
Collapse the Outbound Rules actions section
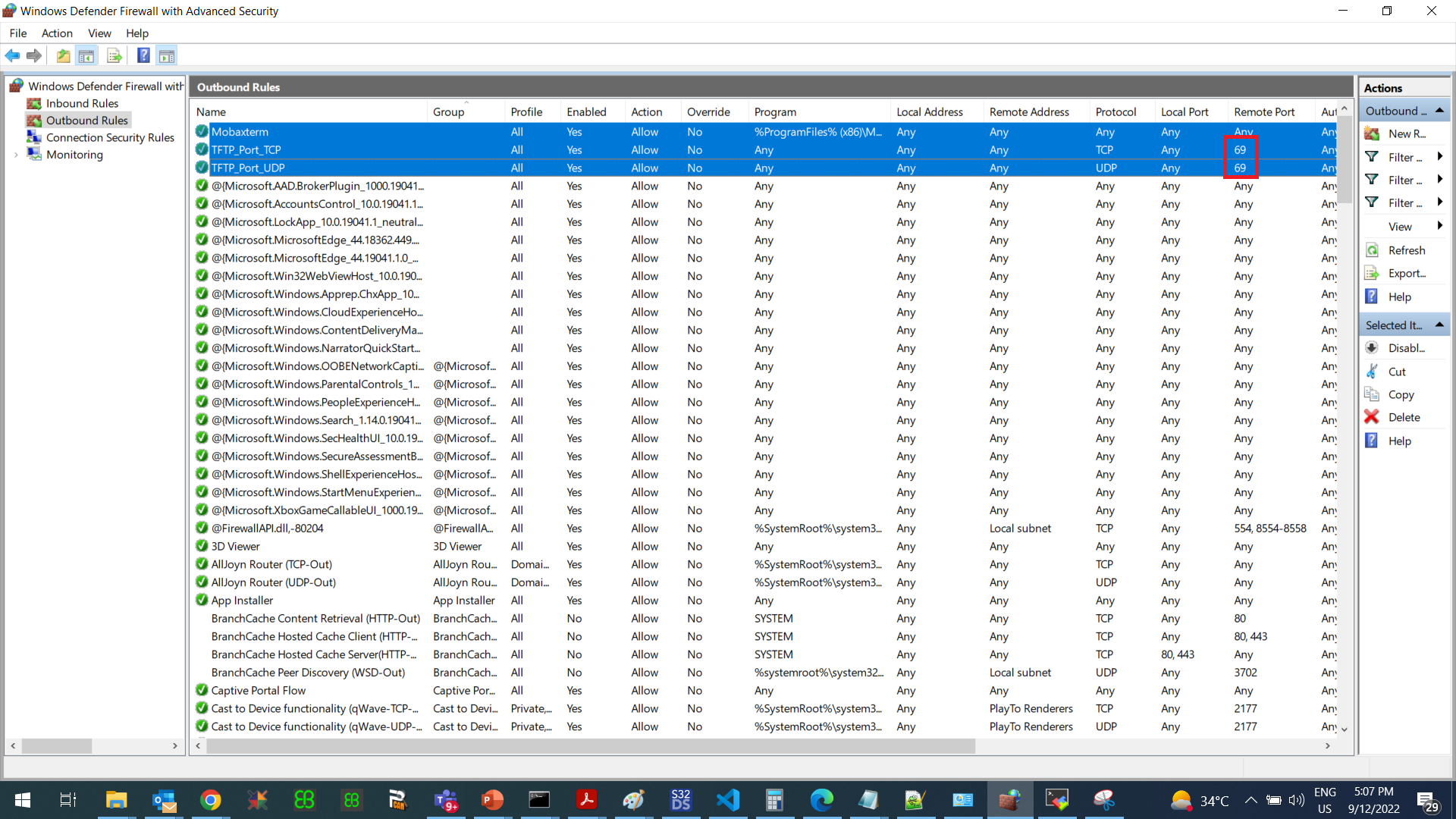1439,111
